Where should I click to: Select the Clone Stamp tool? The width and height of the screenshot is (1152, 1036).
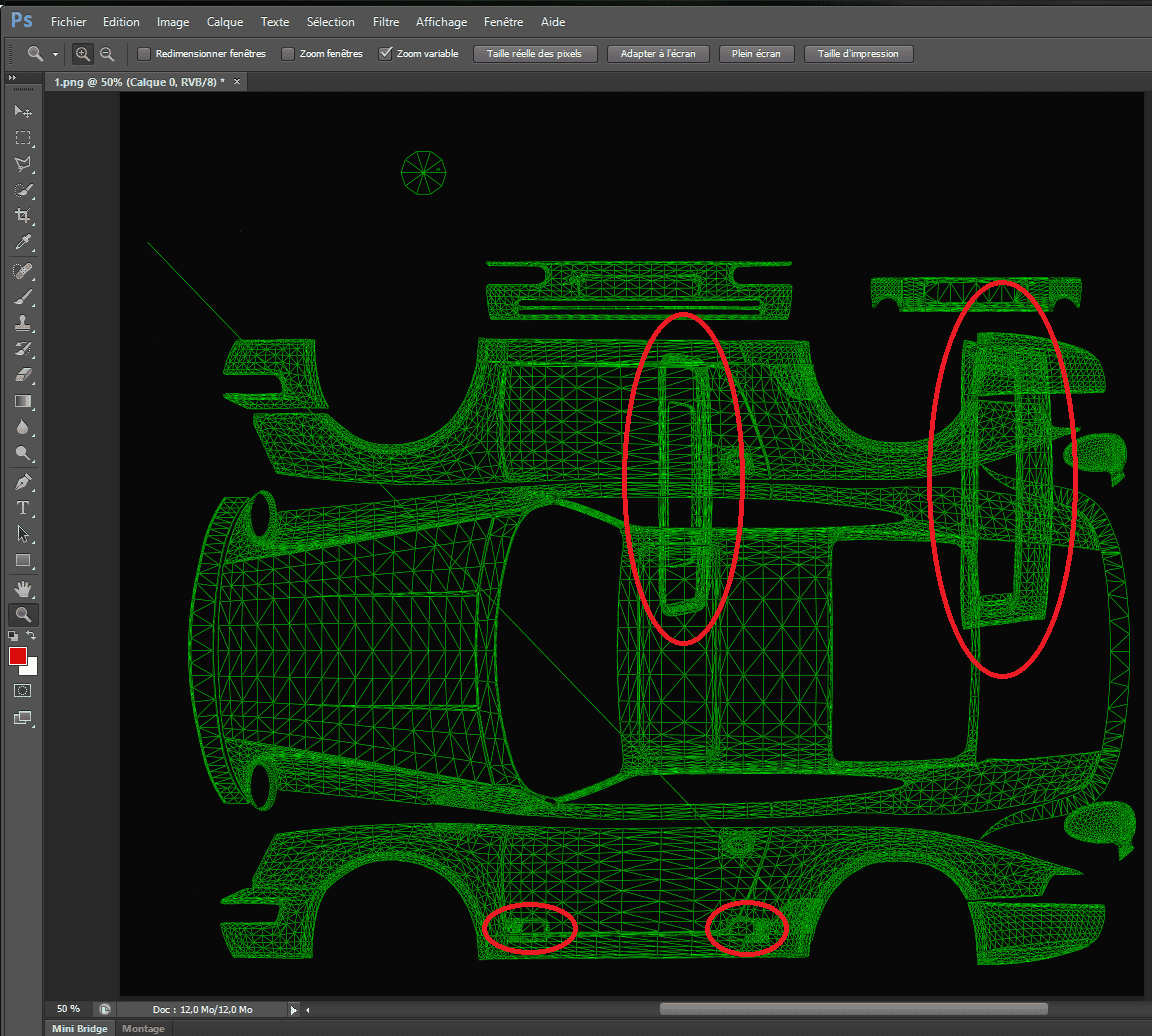[23, 323]
